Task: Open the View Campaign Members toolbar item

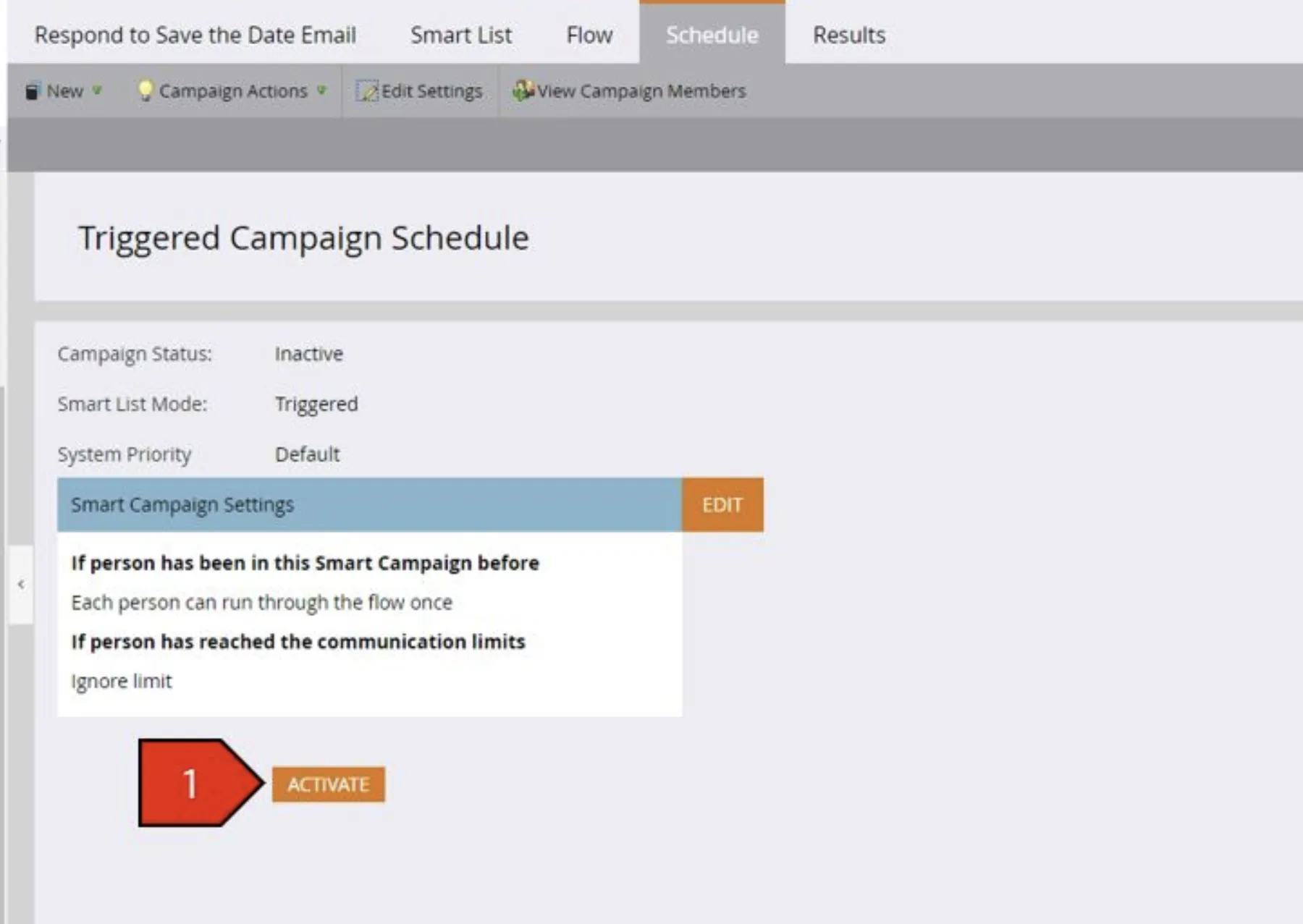Action: (628, 91)
